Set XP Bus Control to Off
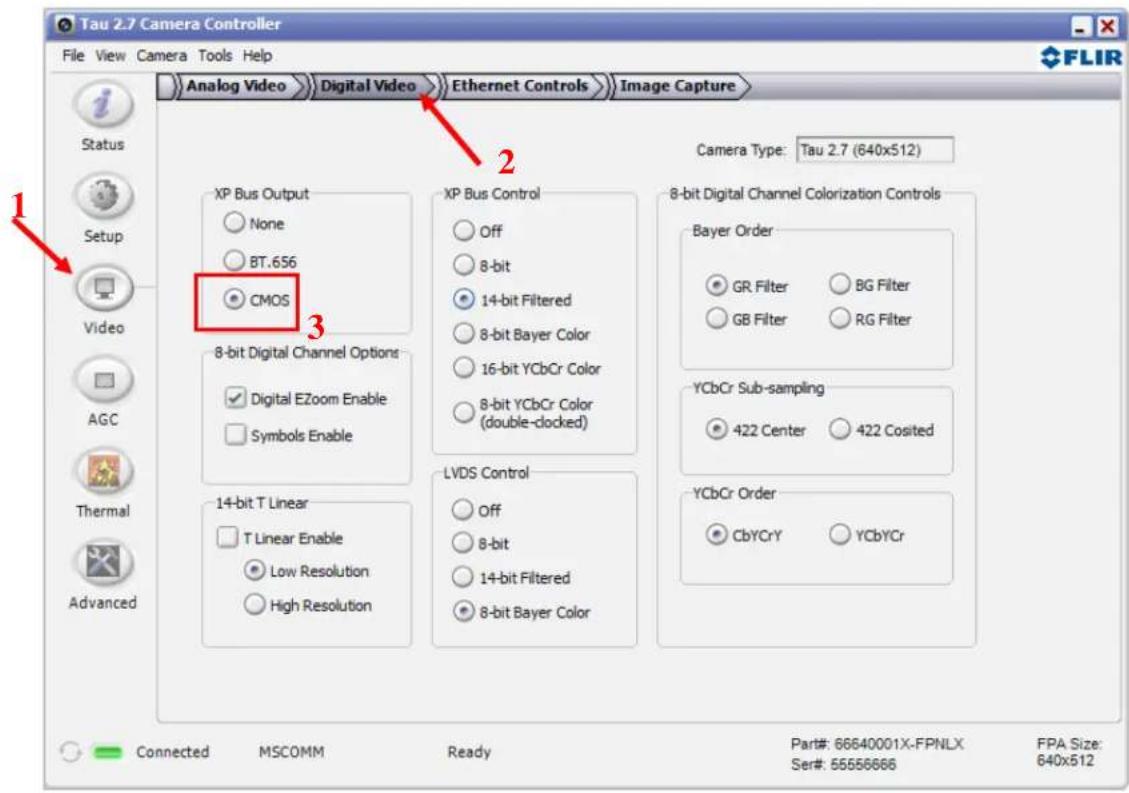Viewport: 1129px width, 793px height. coord(477,231)
